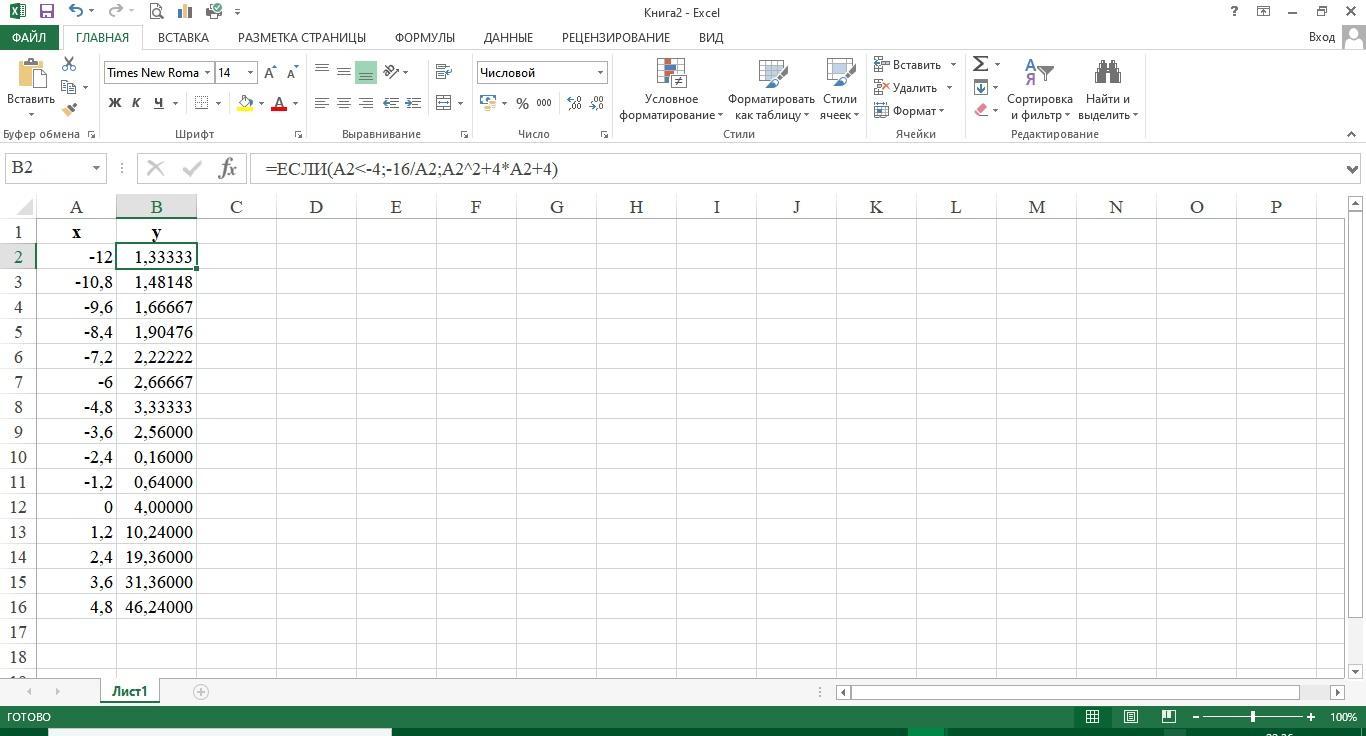This screenshot has height=736, width=1366.
Task: Paste clipboard contents using Вставить clipboard icon
Action: [x=31, y=76]
